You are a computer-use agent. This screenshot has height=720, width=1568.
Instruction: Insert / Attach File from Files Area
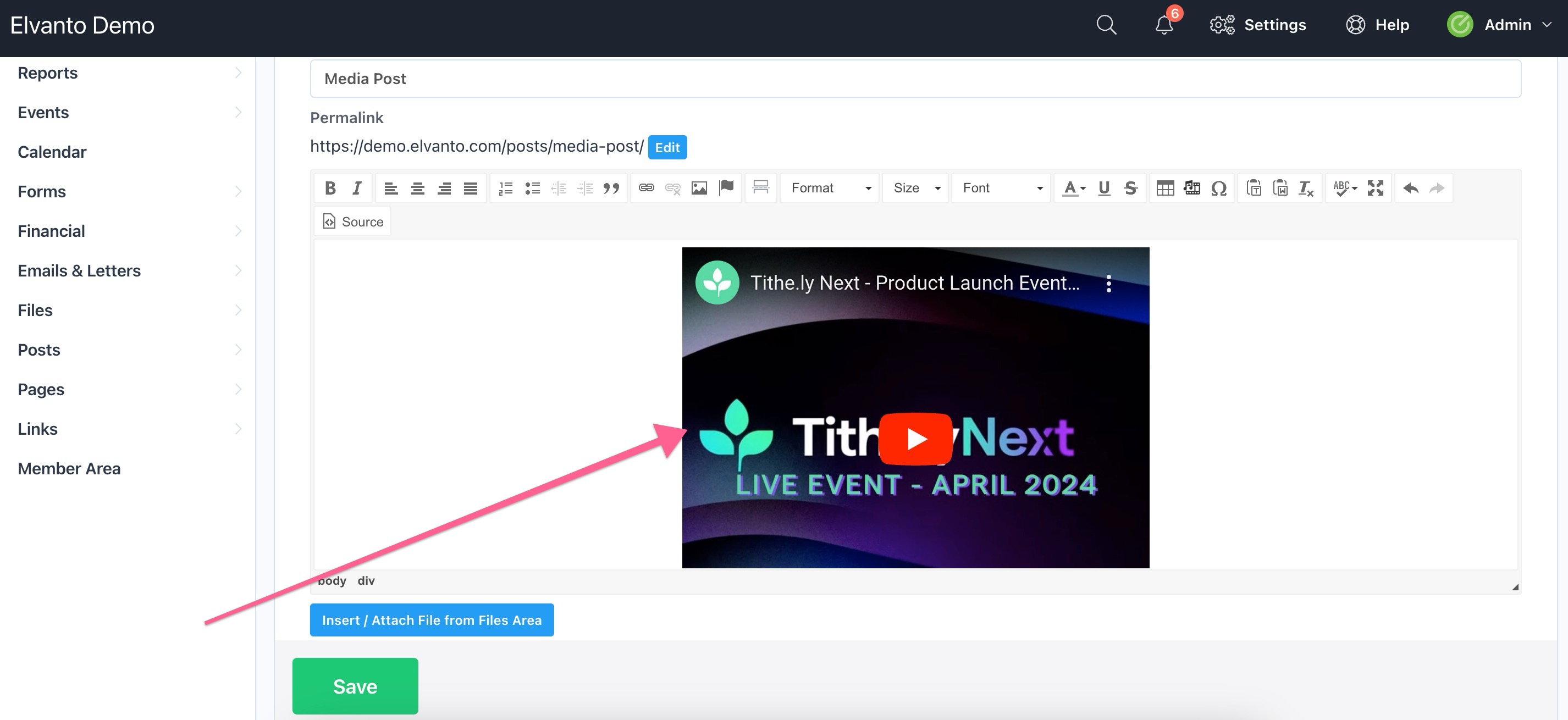click(432, 619)
